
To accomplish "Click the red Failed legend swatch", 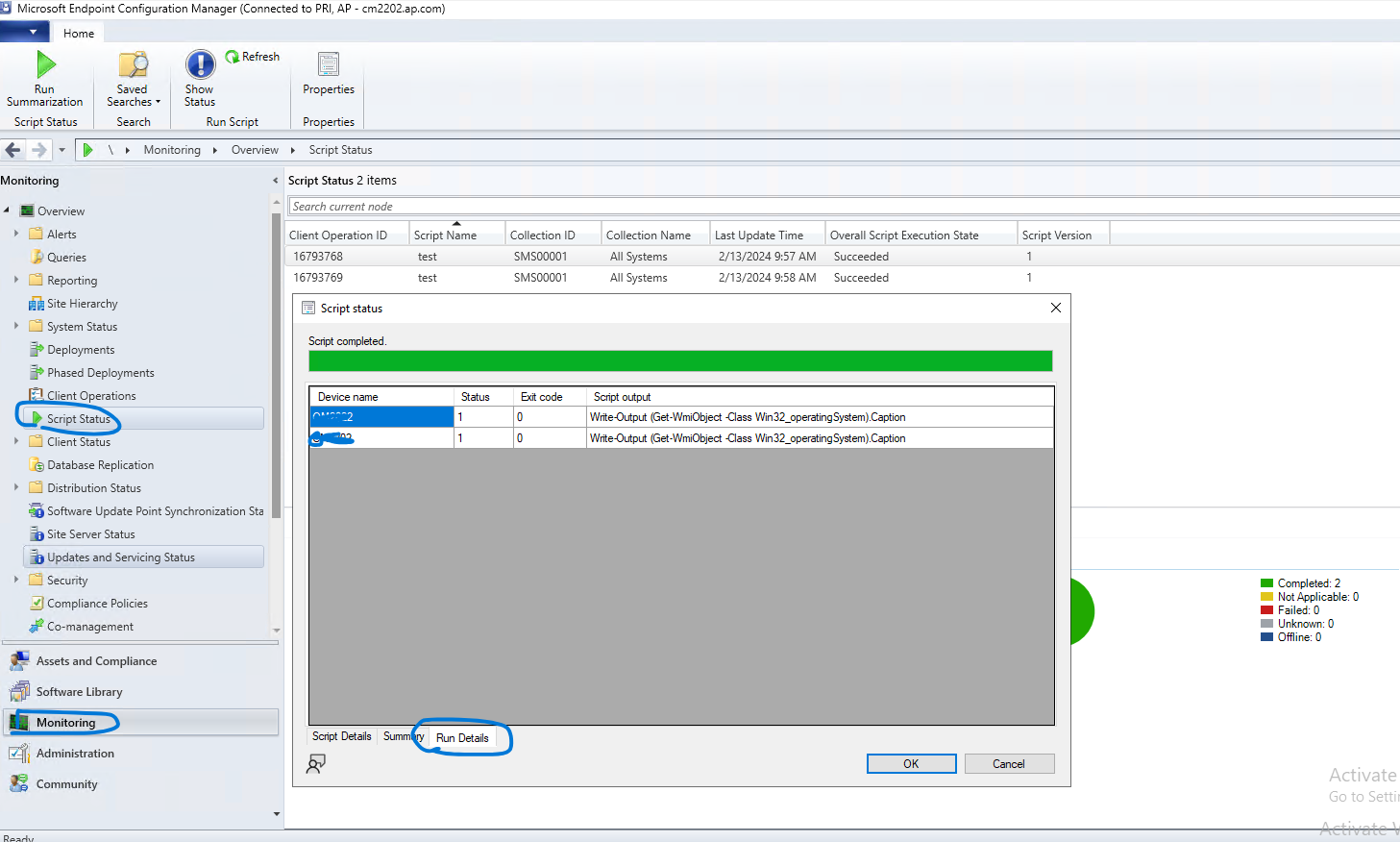I will 1266,610.
